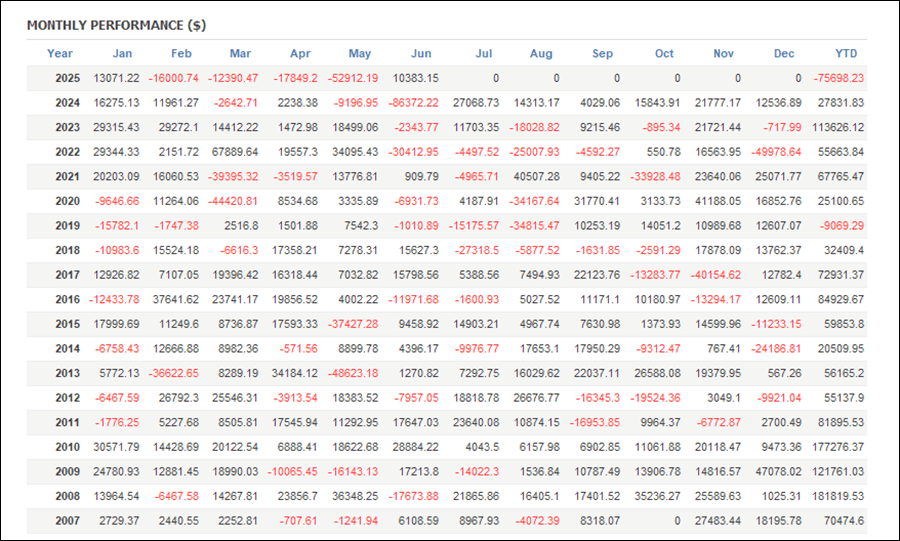
Task: Click 2010 YTD value 177276.37
Action: click(x=838, y=447)
